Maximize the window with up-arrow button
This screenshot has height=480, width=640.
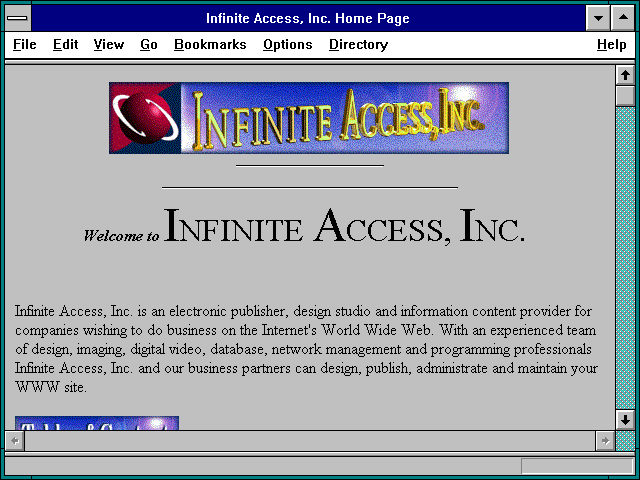tap(623, 18)
